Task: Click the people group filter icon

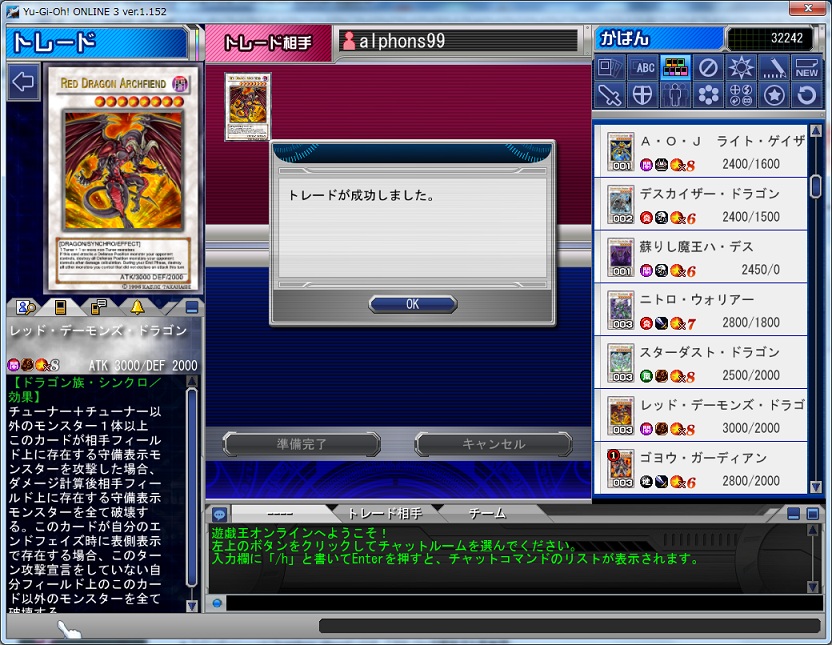Action: coord(675,95)
